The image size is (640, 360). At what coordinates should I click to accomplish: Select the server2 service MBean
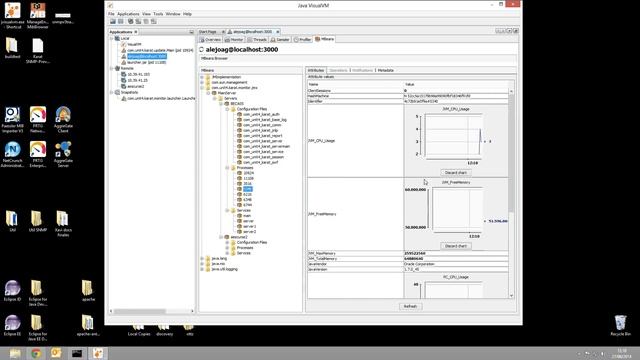pyautogui.click(x=249, y=231)
